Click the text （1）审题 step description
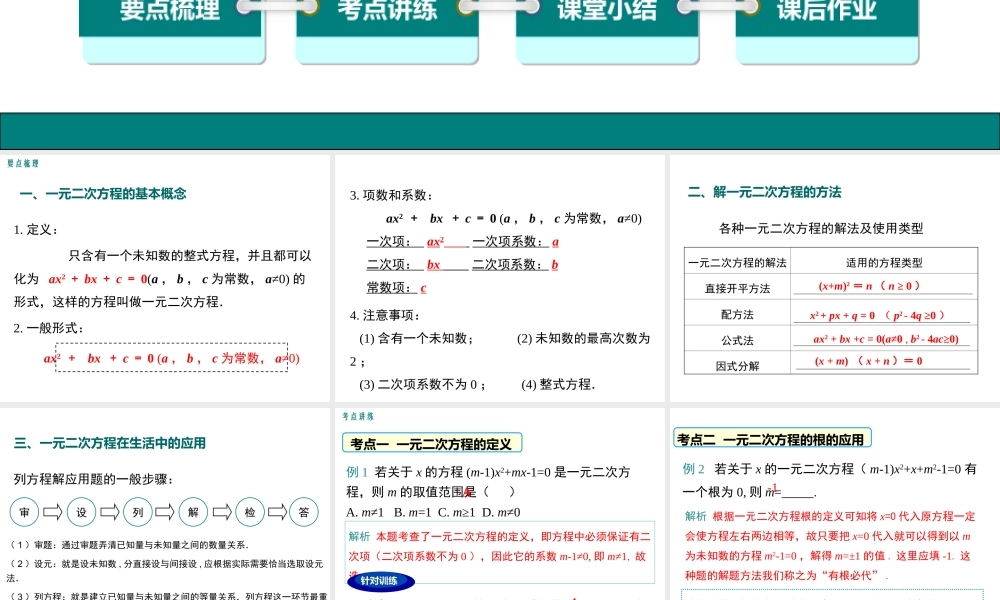1000x600 pixels. pos(128,545)
